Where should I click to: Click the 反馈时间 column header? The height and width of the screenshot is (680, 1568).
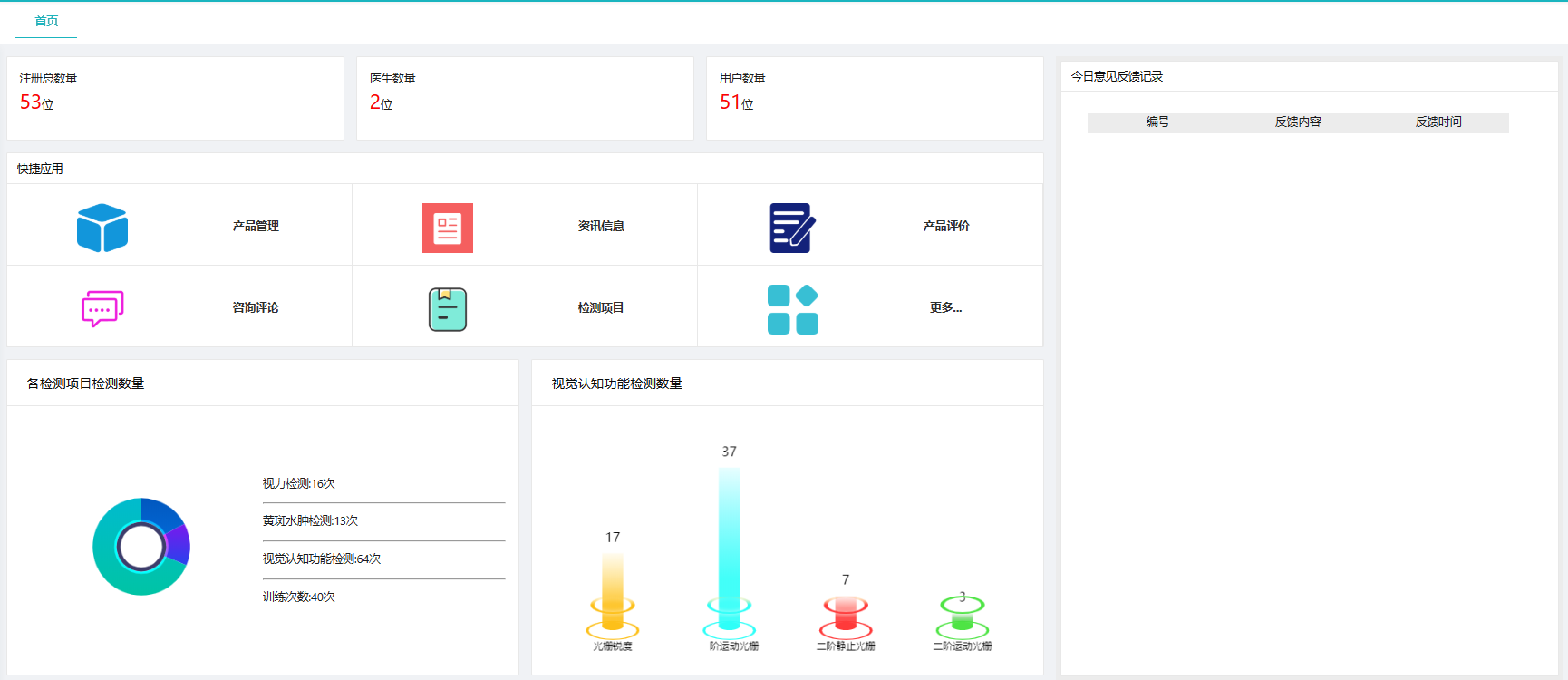click(x=1438, y=121)
